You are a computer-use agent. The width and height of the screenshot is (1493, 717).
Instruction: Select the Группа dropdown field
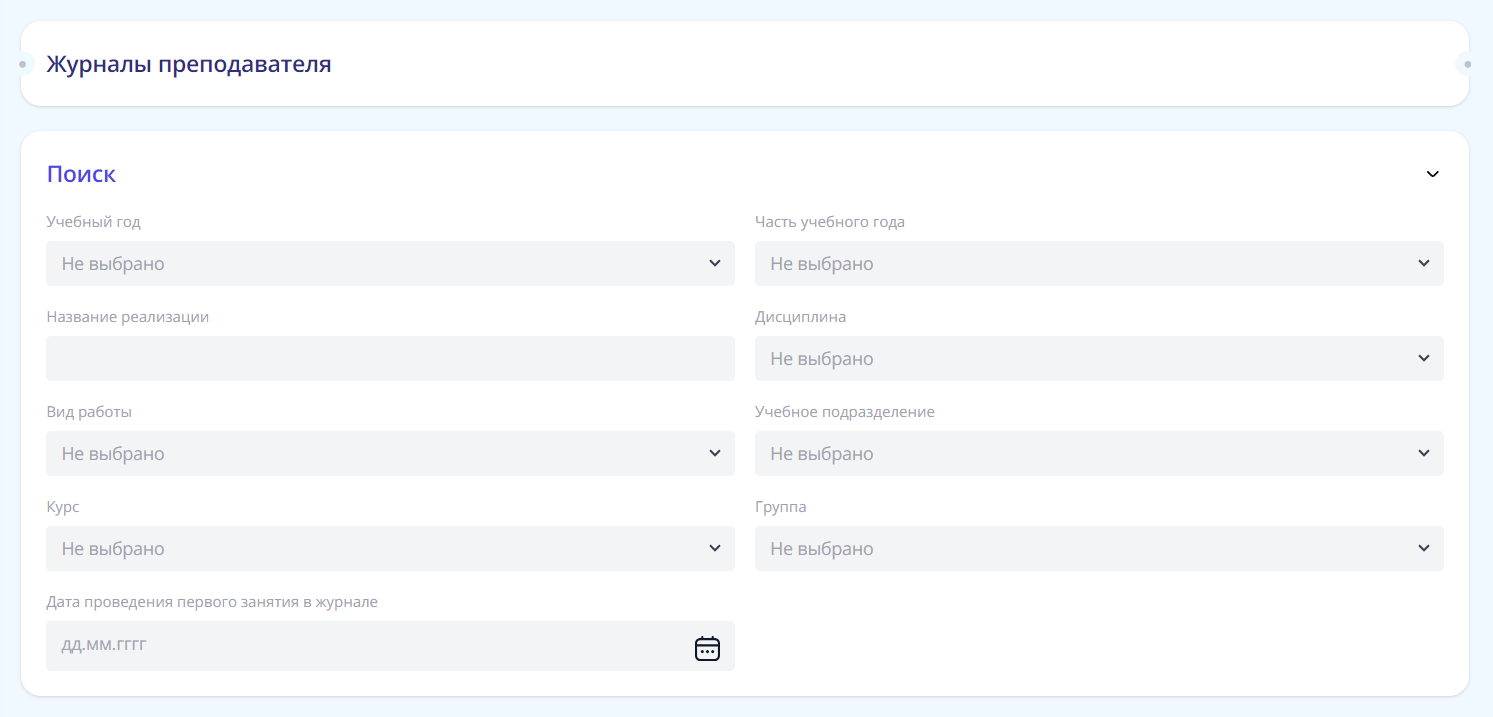[x=1098, y=549]
